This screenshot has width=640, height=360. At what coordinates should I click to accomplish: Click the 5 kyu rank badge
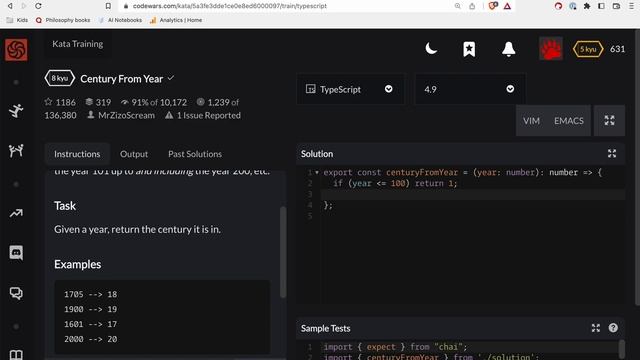coord(588,49)
